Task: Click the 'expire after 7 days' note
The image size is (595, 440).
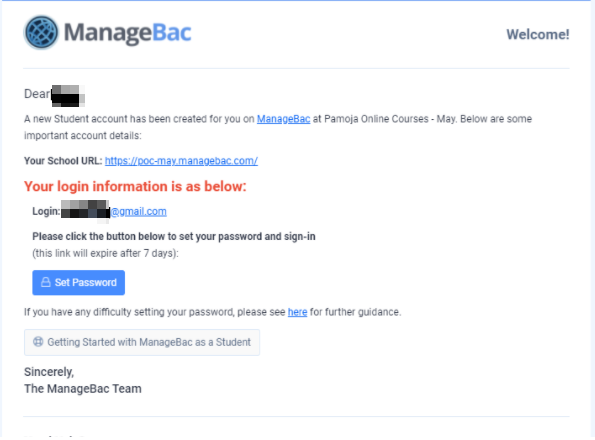Action: click(x=105, y=253)
